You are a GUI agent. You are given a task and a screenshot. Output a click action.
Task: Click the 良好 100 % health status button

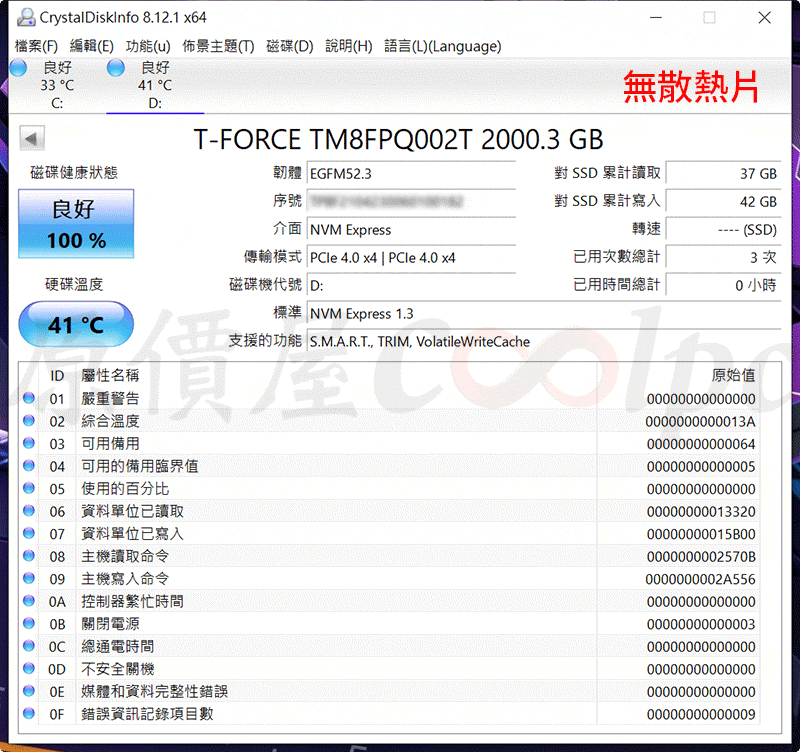click(77, 224)
